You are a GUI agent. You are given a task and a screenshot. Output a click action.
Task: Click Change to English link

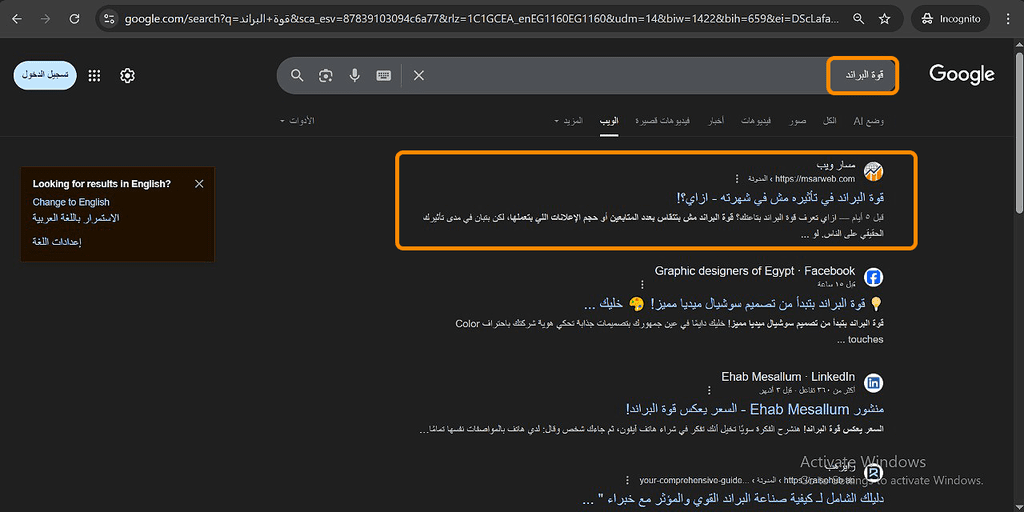pos(71,202)
